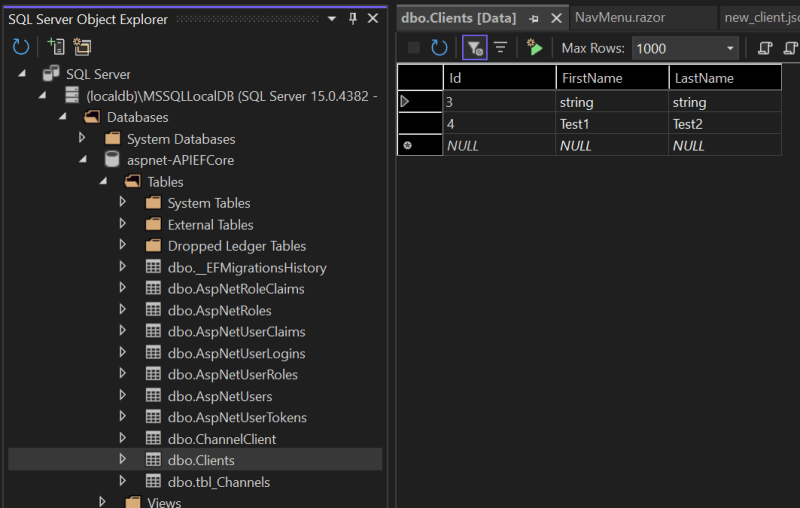800x508 pixels.
Task: Collapse the (localdb)\MSSQLLocalDB server node
Action: [42, 95]
